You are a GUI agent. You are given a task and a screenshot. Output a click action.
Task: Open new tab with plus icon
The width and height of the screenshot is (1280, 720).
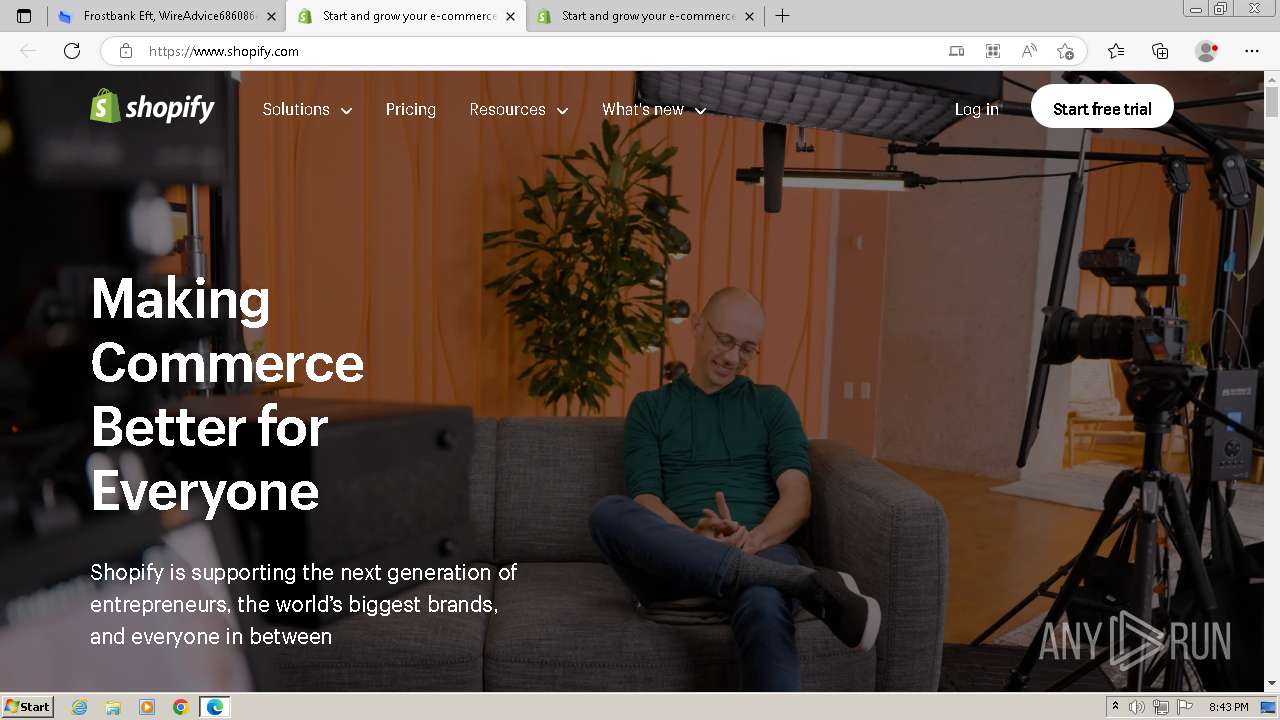click(x=782, y=16)
